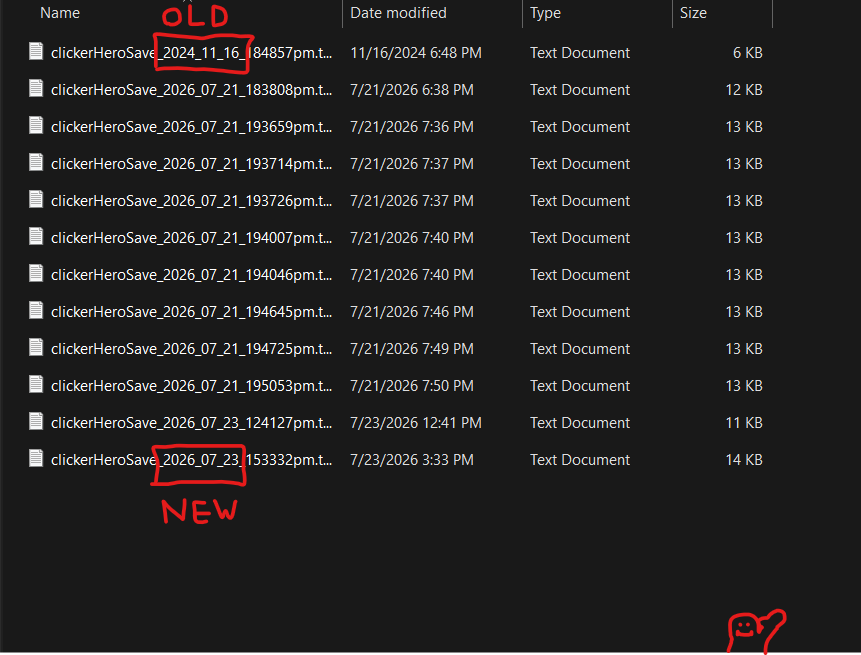This screenshot has width=861, height=655.
Task: Click the date 7/21/2026 7:50 PM
Action: [x=412, y=386]
